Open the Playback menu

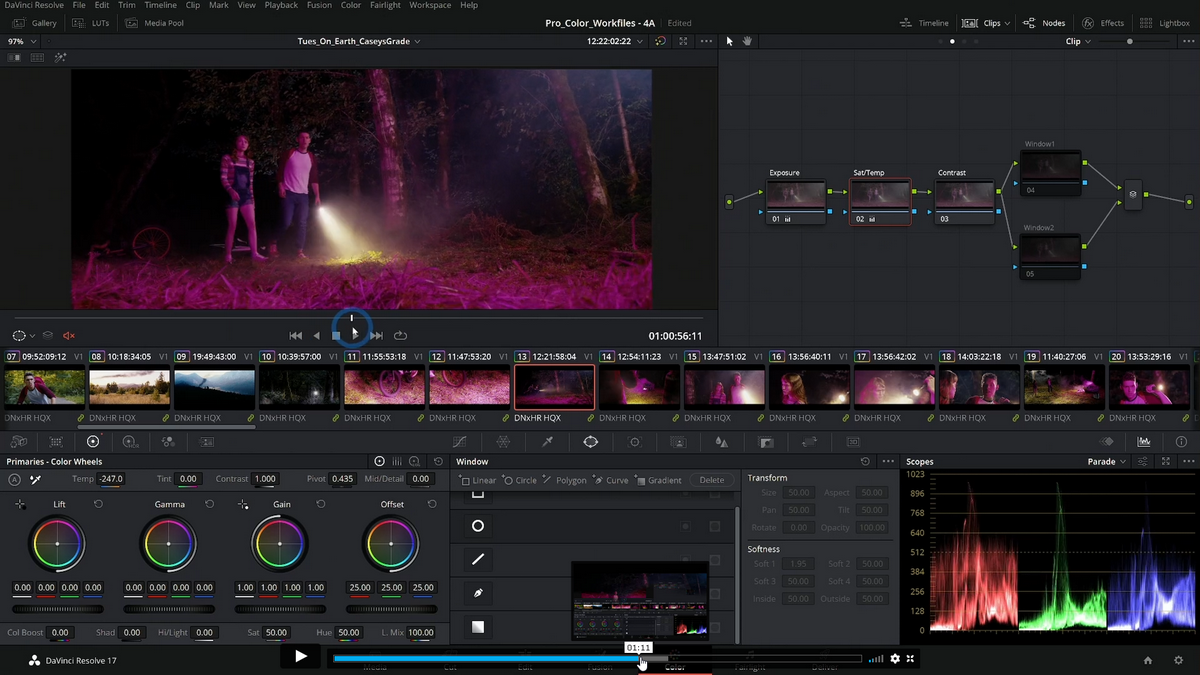pyautogui.click(x=281, y=5)
